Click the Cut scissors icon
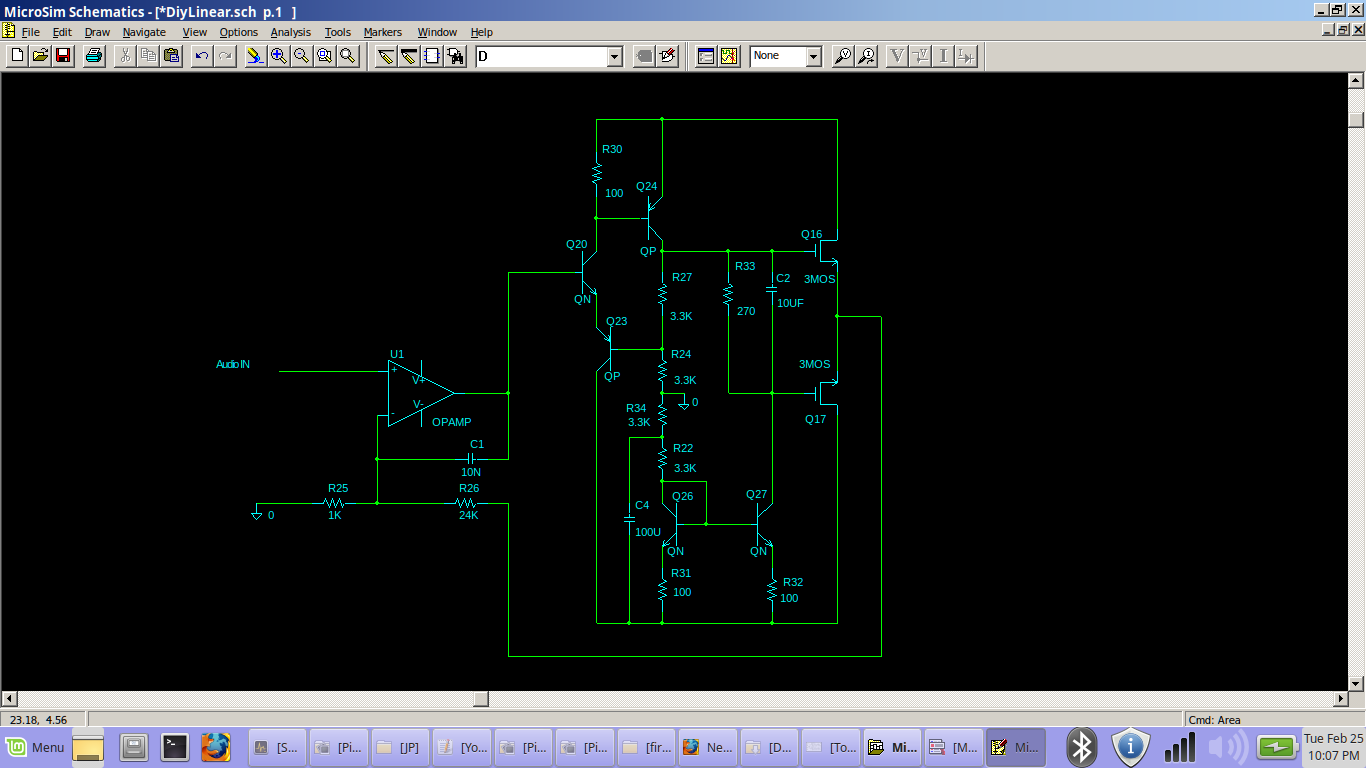 coord(125,56)
